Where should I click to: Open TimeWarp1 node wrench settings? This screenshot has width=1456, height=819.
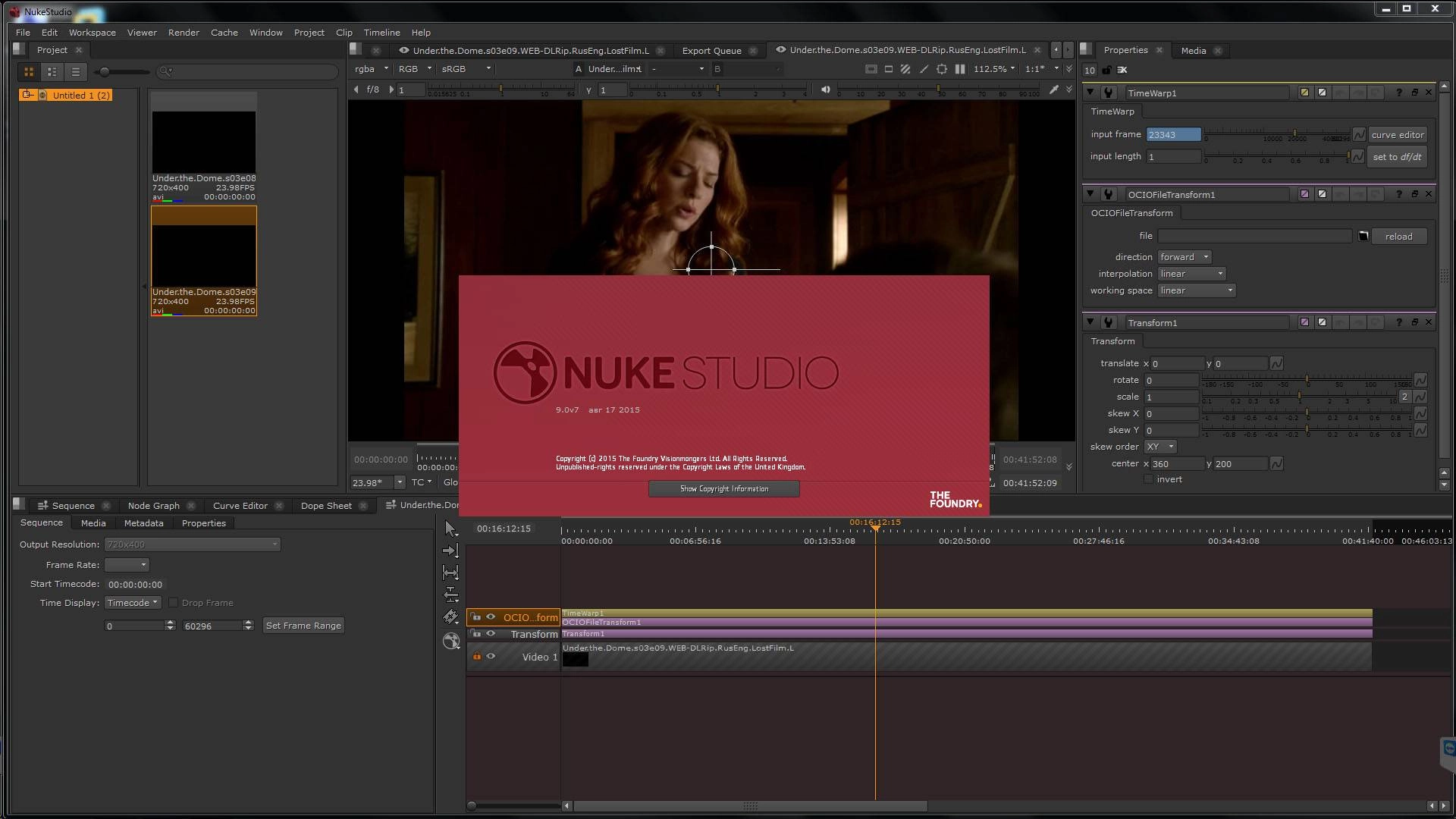tap(1109, 93)
